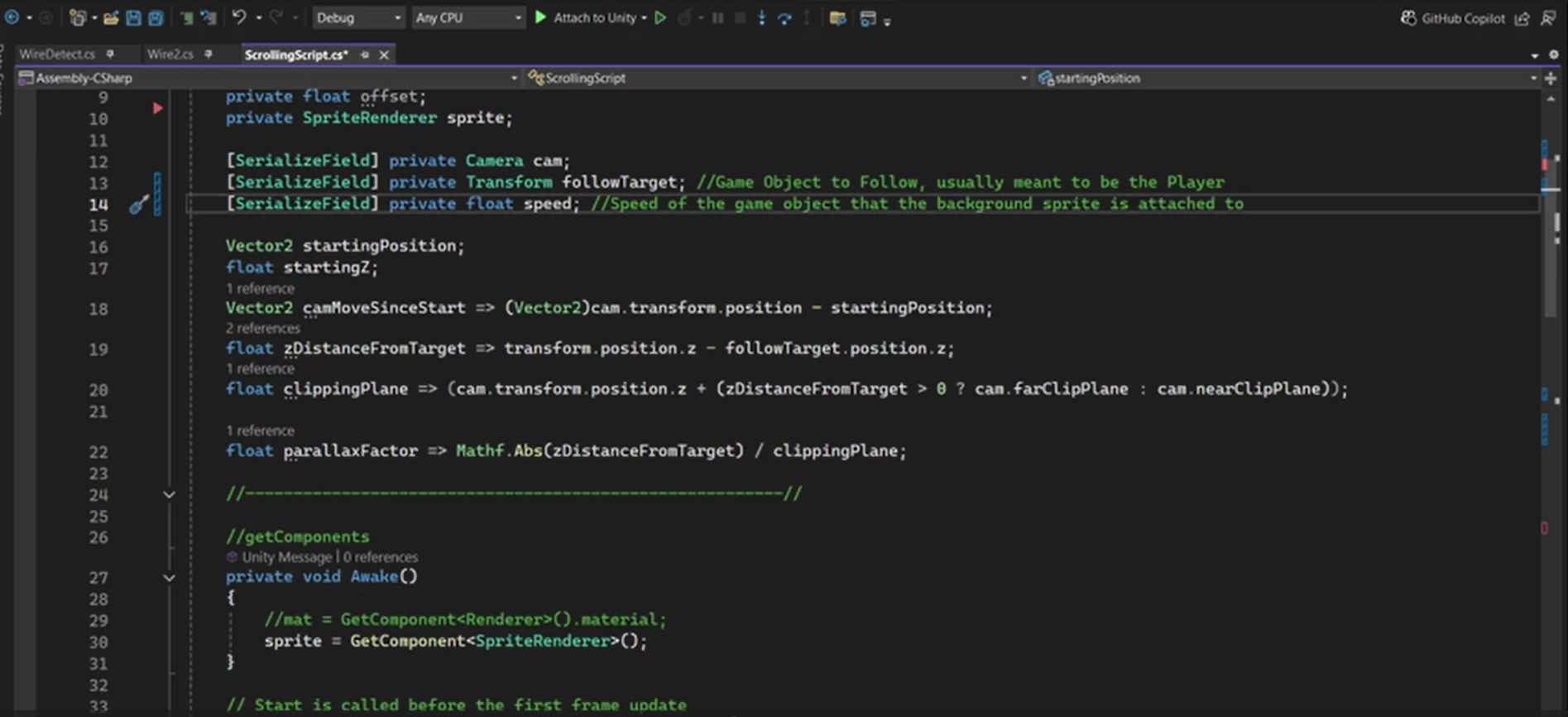
Task: Click the Step Into arrow icon
Action: 762,17
